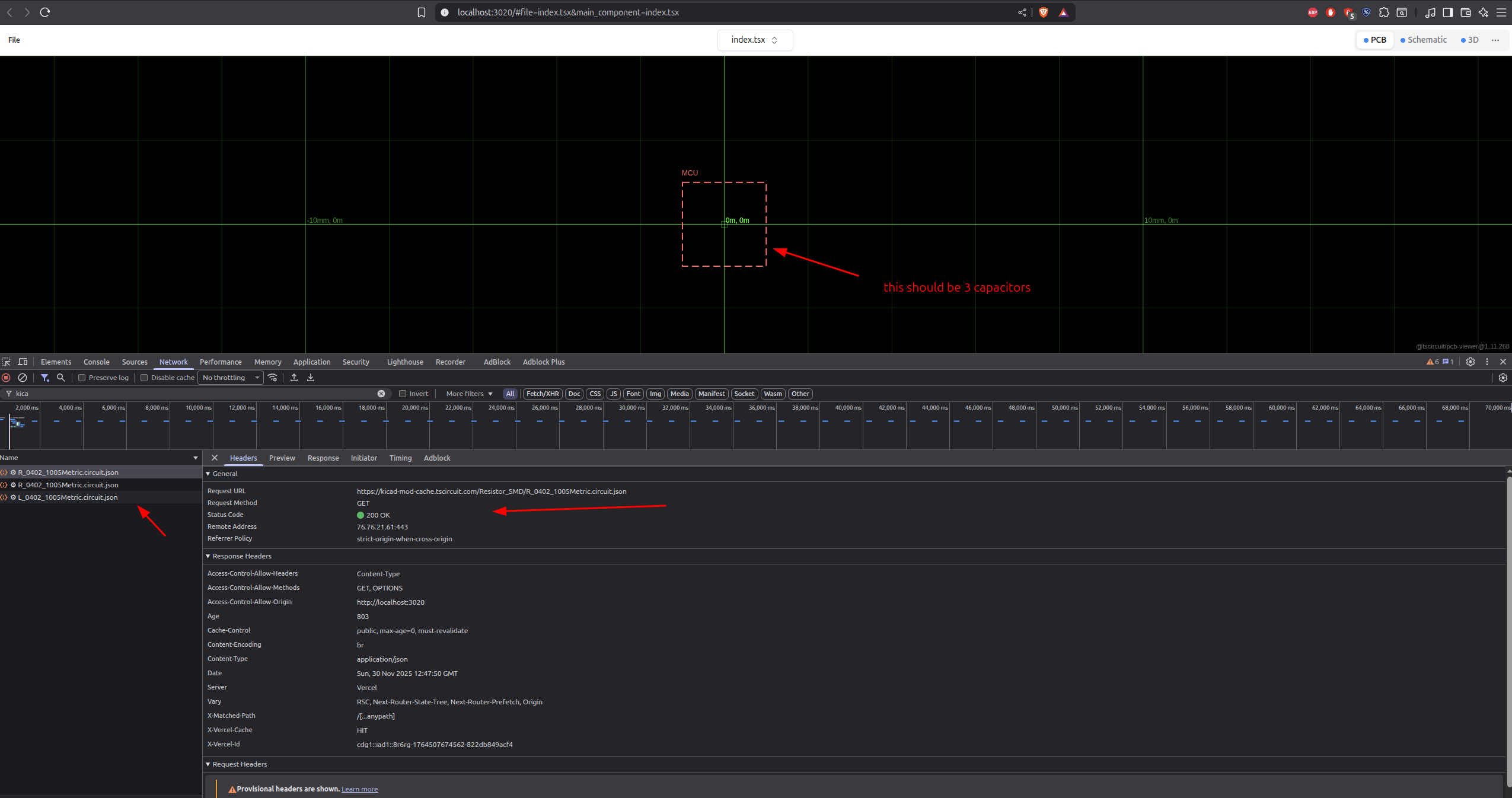Click Import HAR file upload icon
The width and height of the screenshot is (1512, 798).
point(294,378)
